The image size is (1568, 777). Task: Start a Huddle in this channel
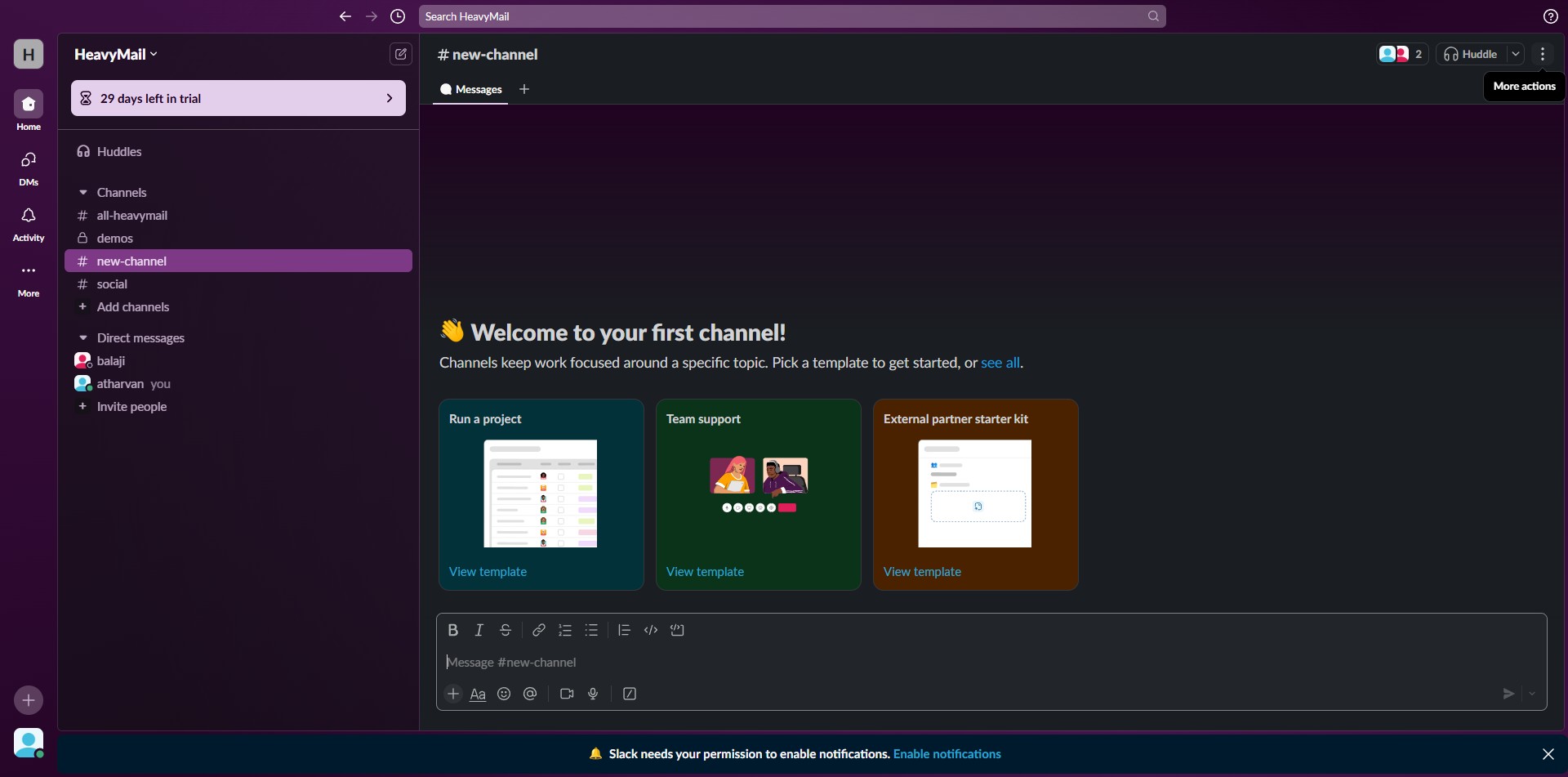coord(1471,54)
